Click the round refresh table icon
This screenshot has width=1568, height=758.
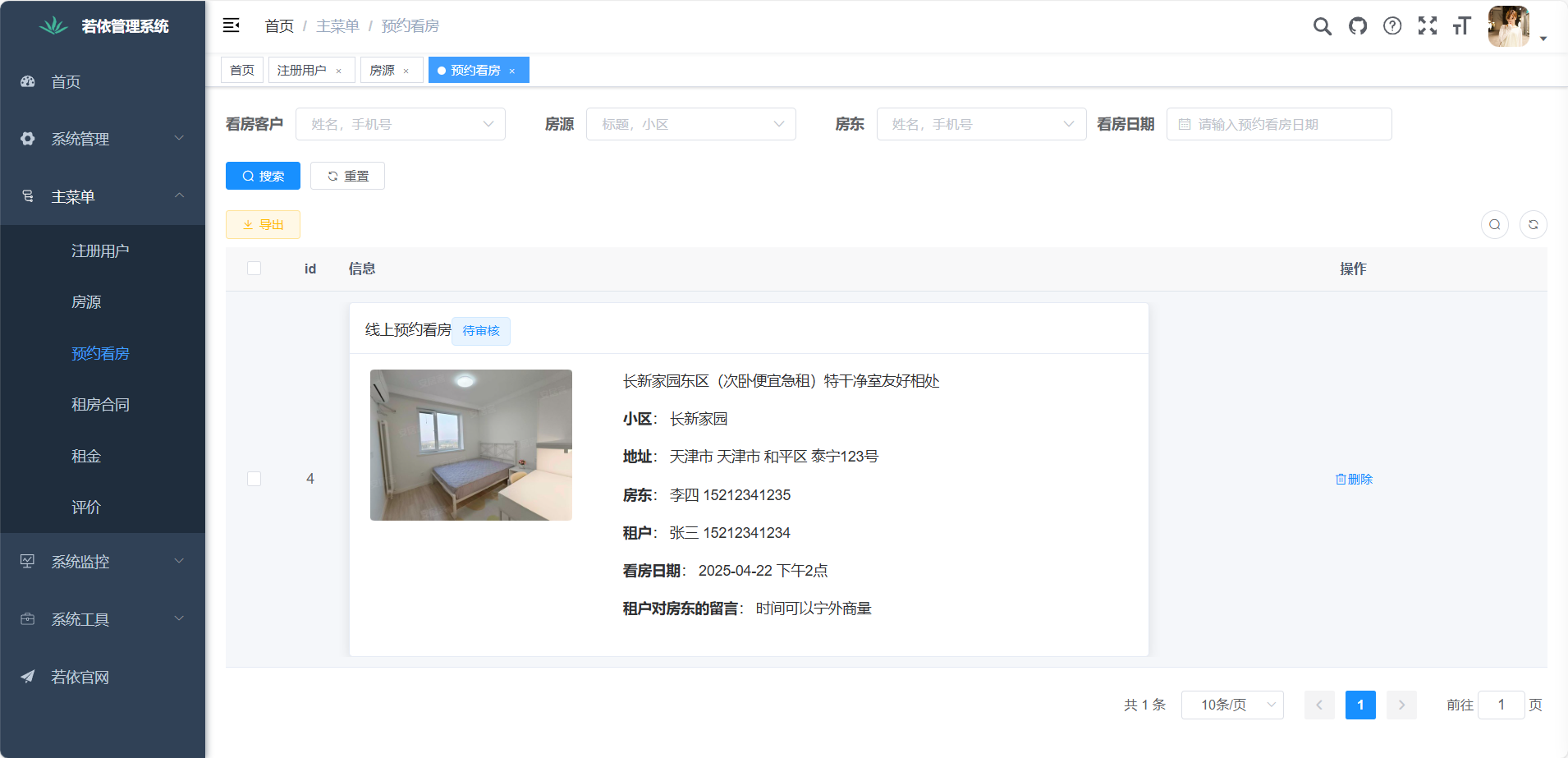tap(1534, 224)
